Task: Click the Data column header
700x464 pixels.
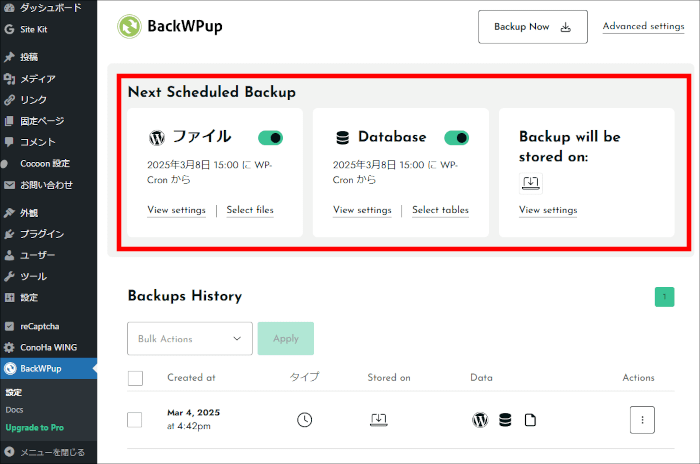Action: tap(481, 378)
